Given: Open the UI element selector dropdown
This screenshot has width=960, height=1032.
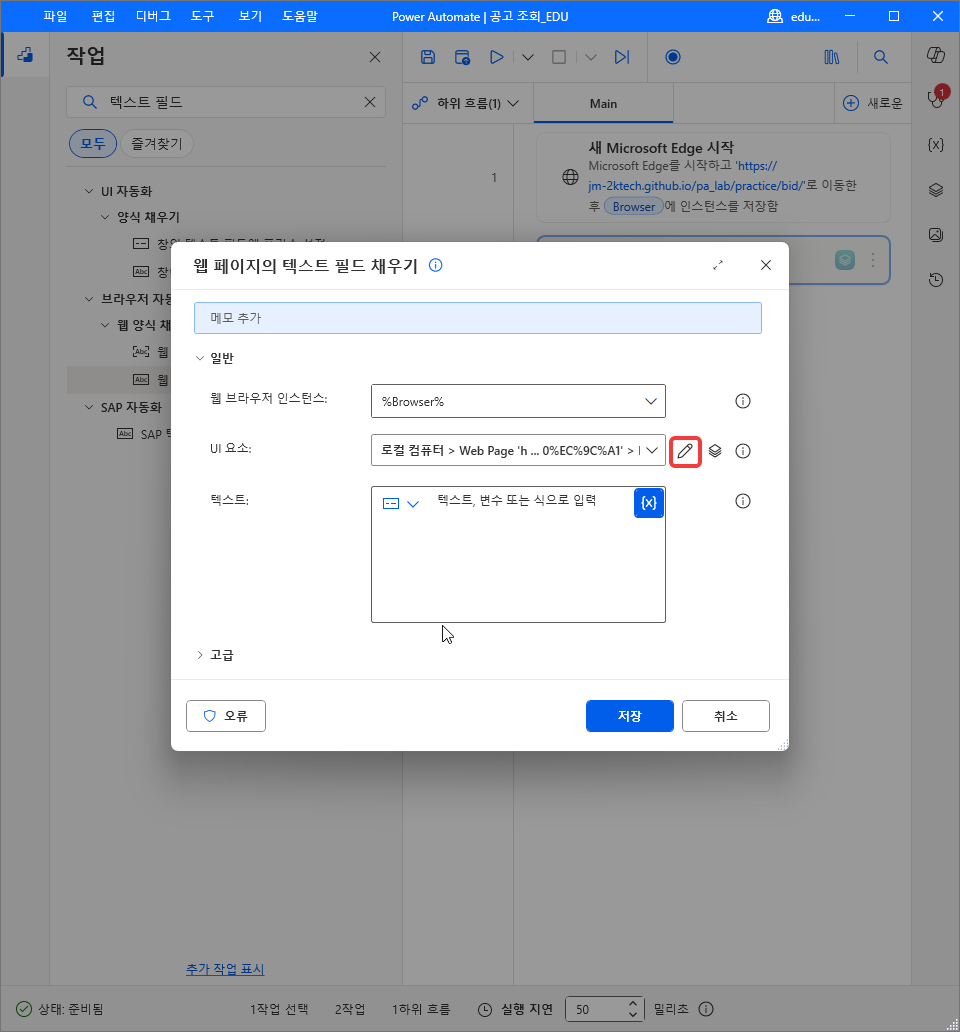Looking at the screenshot, I should (652, 451).
